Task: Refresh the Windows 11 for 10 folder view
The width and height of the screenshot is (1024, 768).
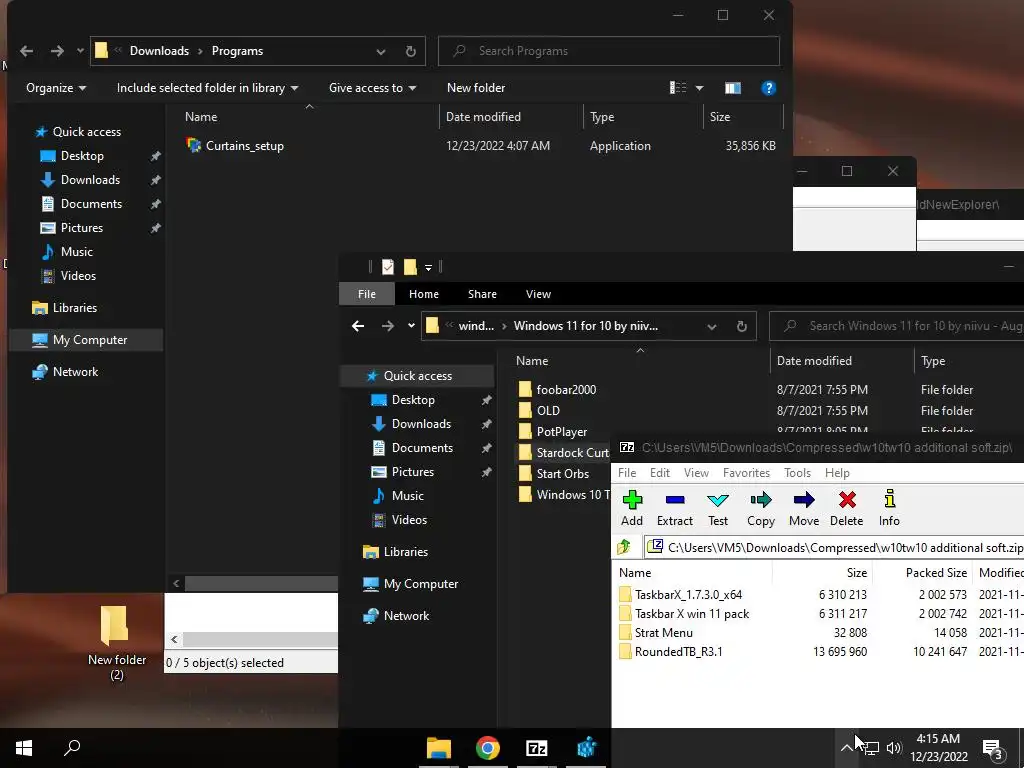Action: pos(742,326)
